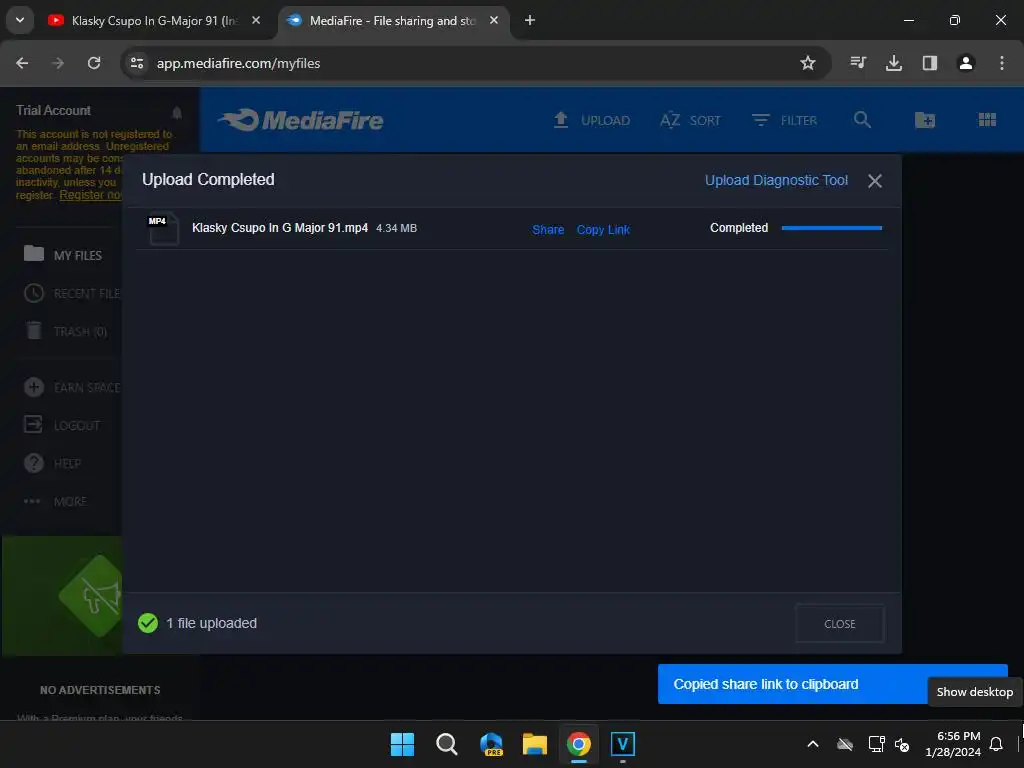Screen dimensions: 1024x768
Task: Open the AZ Sort option
Action: (x=690, y=120)
